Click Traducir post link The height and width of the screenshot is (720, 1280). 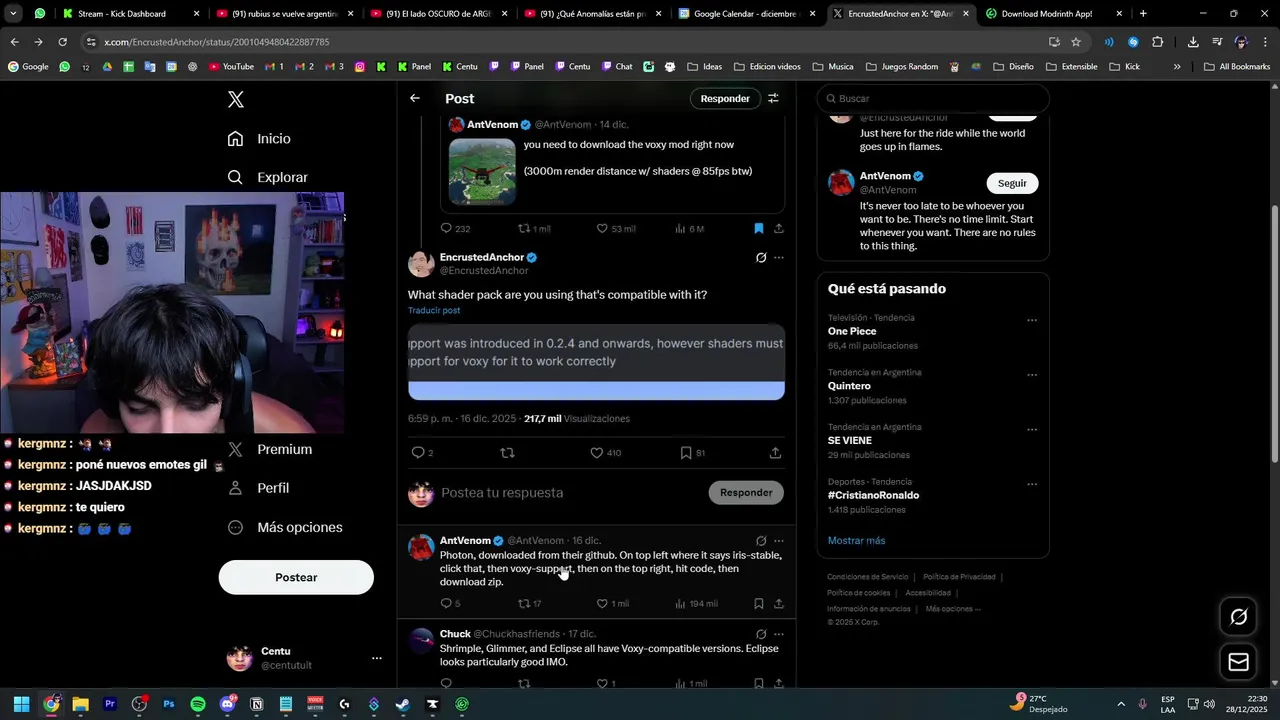pos(434,311)
